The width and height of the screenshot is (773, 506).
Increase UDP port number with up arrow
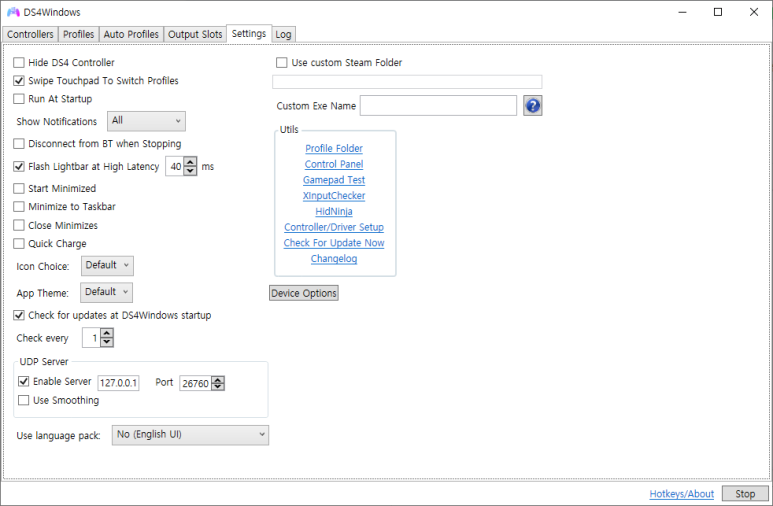click(x=218, y=379)
